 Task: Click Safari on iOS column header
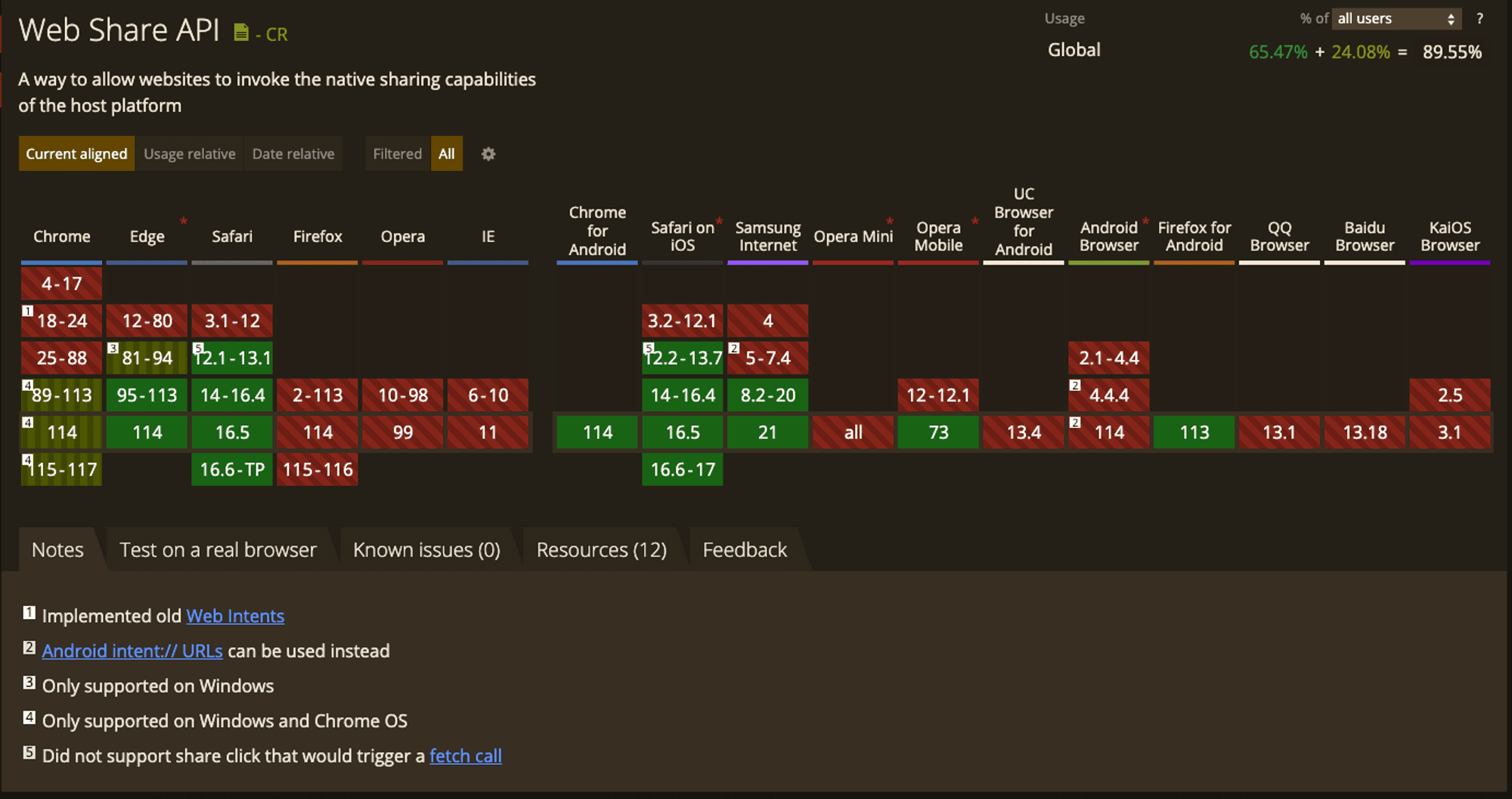(683, 237)
